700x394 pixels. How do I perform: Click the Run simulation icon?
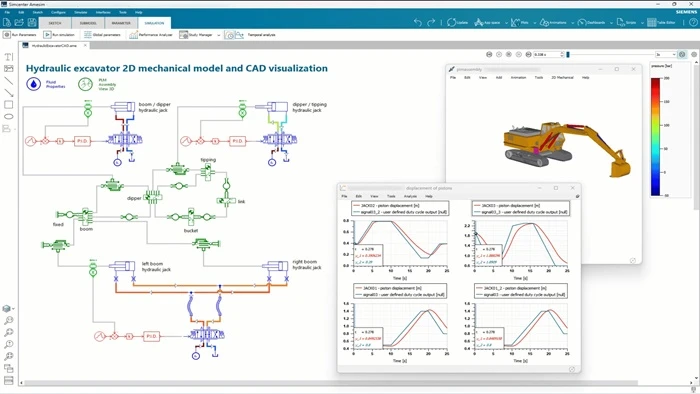coord(47,34)
